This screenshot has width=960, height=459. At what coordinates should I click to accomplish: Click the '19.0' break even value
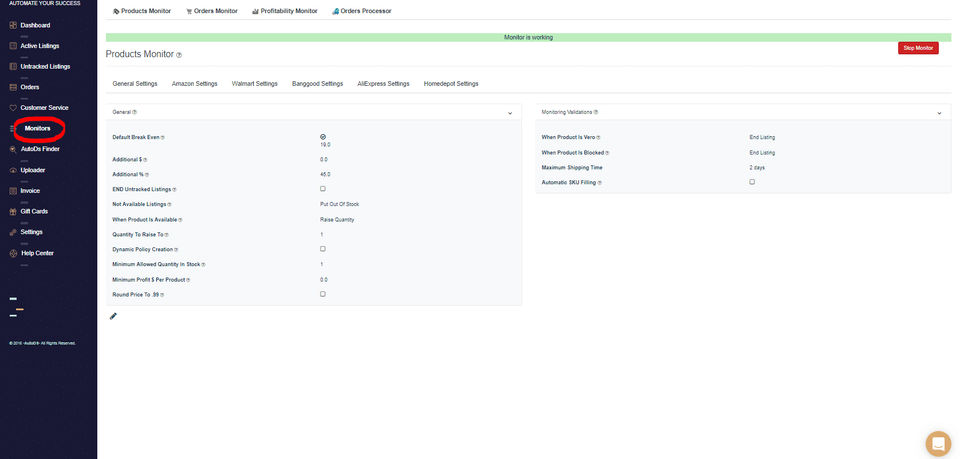[x=325, y=145]
